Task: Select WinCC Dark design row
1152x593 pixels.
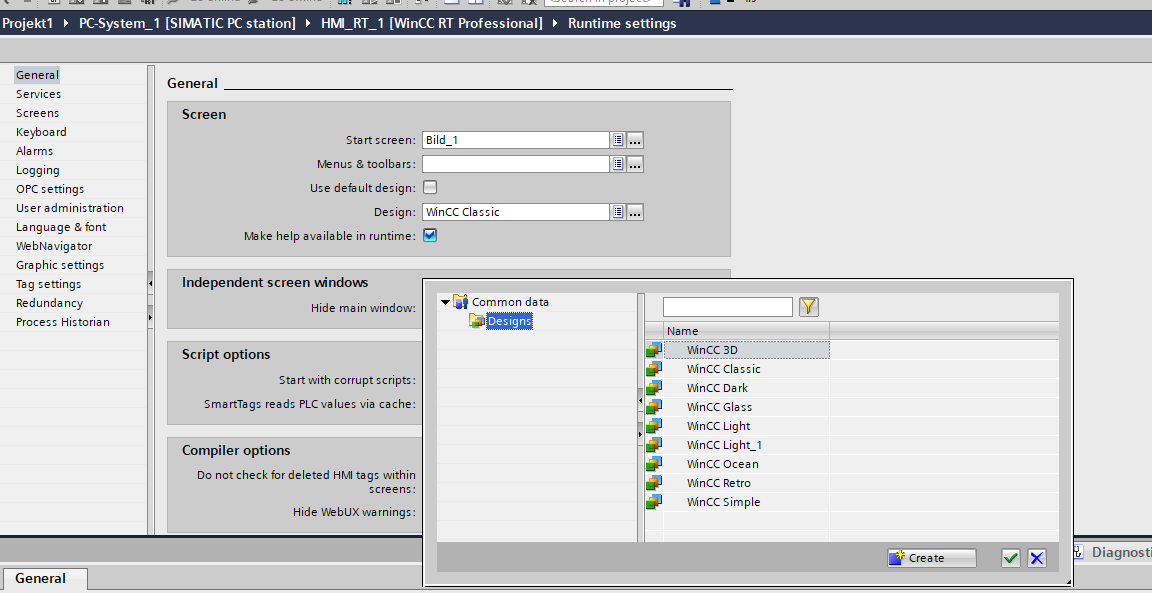Action: 746,389
